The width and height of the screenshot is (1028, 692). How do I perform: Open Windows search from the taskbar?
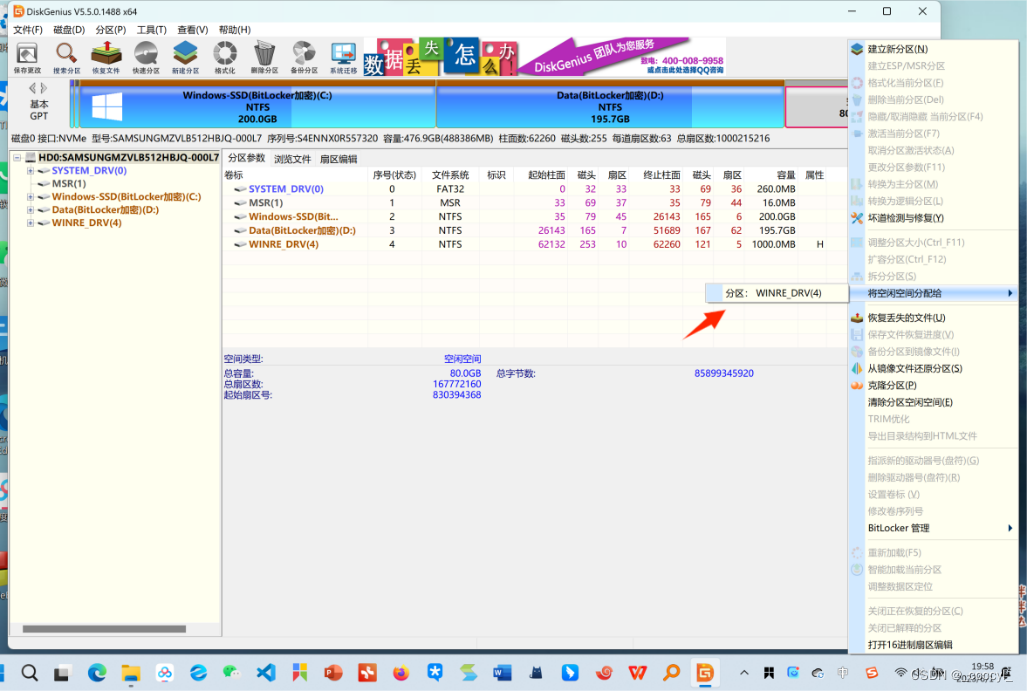(30, 673)
